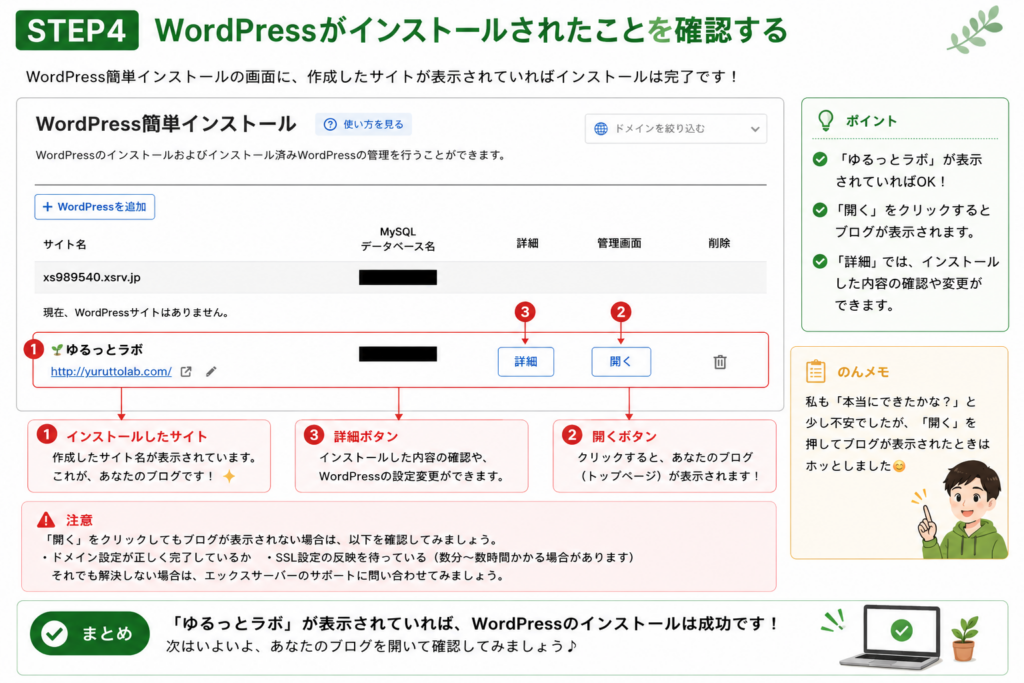Click the 使い方を見る help button
This screenshot has width=1024, height=683.
pyautogui.click(x=364, y=124)
